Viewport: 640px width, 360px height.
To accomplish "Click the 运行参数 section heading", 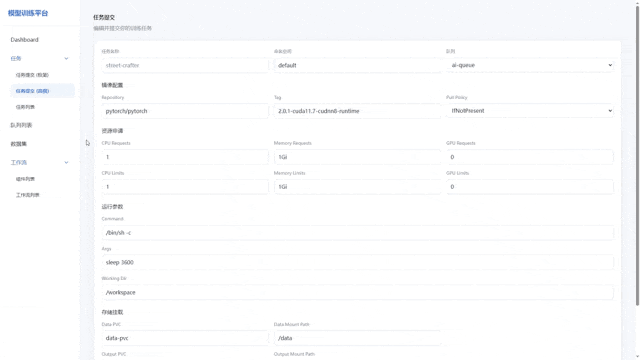I will click(x=112, y=207).
